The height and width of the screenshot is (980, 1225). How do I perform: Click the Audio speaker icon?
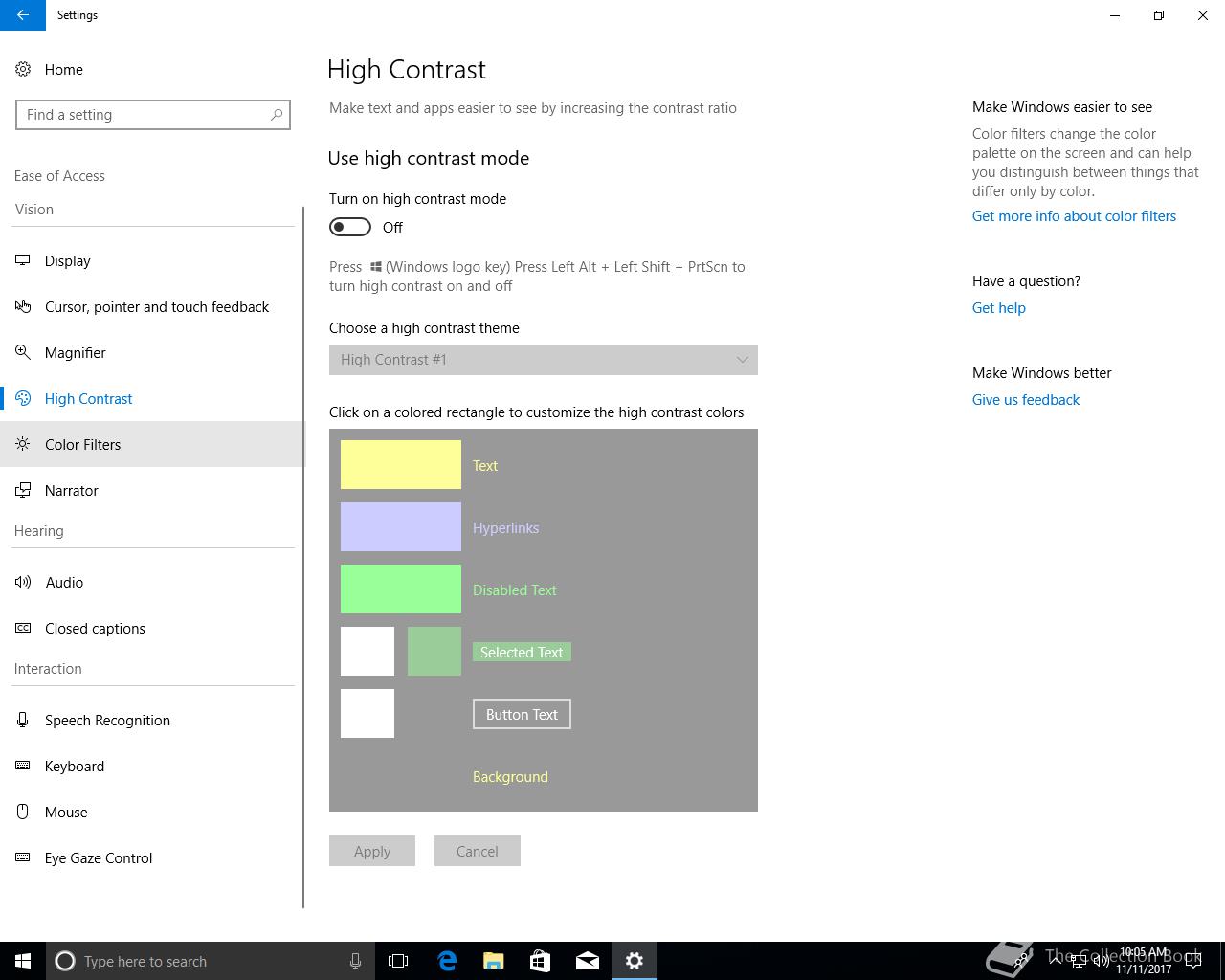pyautogui.click(x=23, y=582)
